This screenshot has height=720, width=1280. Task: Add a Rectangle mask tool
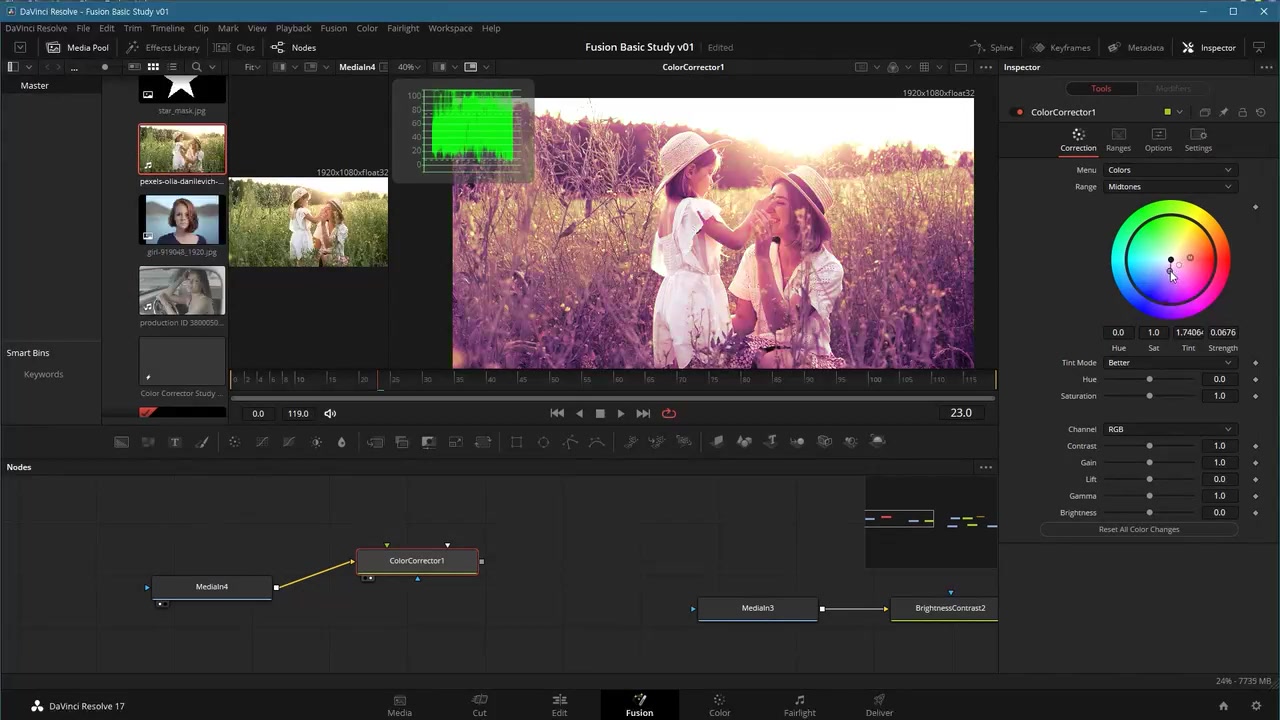click(516, 442)
